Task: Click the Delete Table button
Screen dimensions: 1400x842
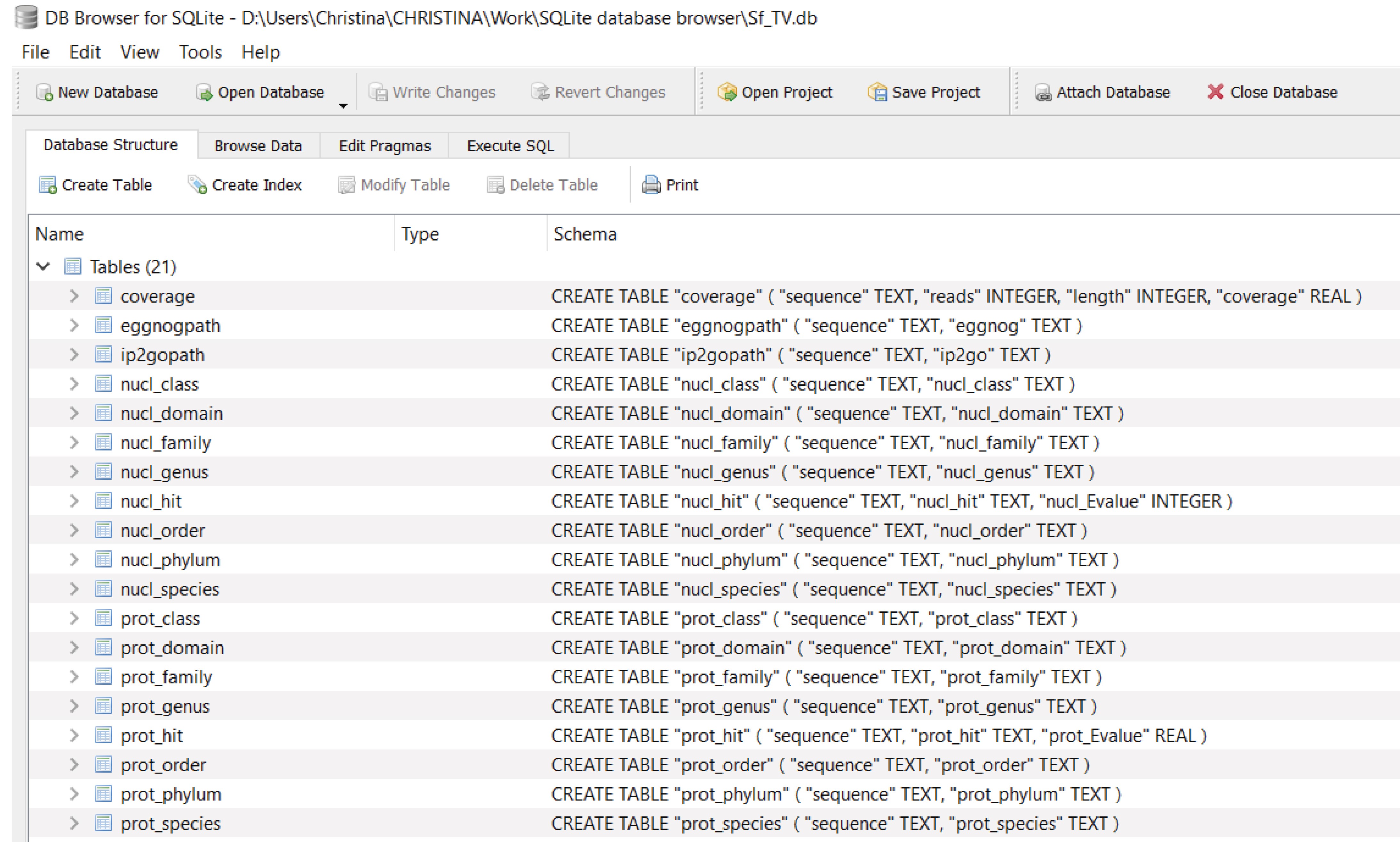Action: pyautogui.click(x=543, y=185)
